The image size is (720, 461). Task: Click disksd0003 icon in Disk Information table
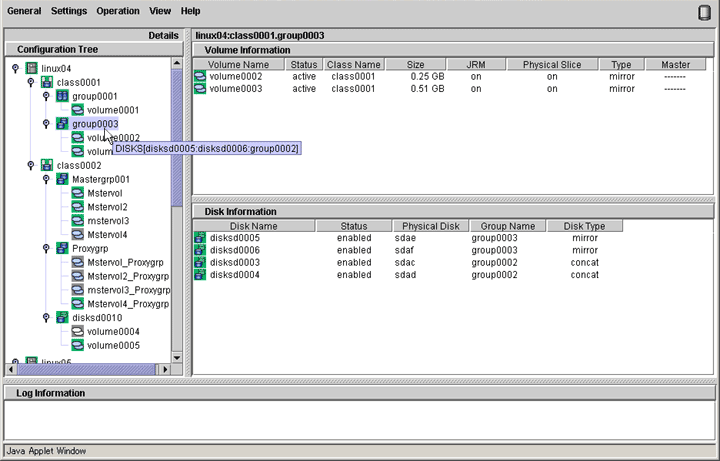[x=200, y=263]
